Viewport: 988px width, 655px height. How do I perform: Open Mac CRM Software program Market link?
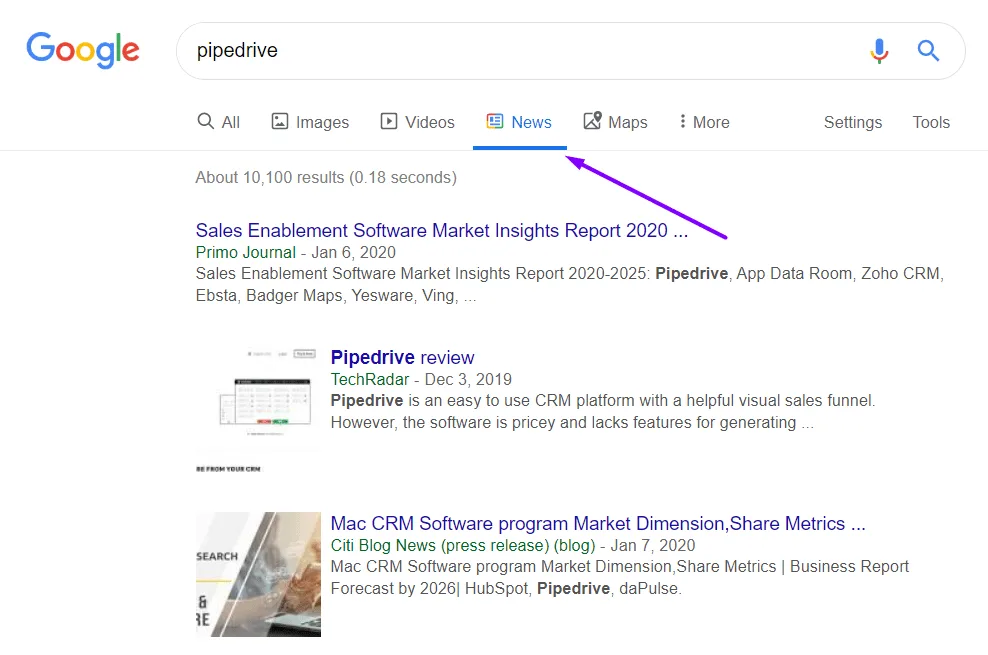tap(598, 523)
